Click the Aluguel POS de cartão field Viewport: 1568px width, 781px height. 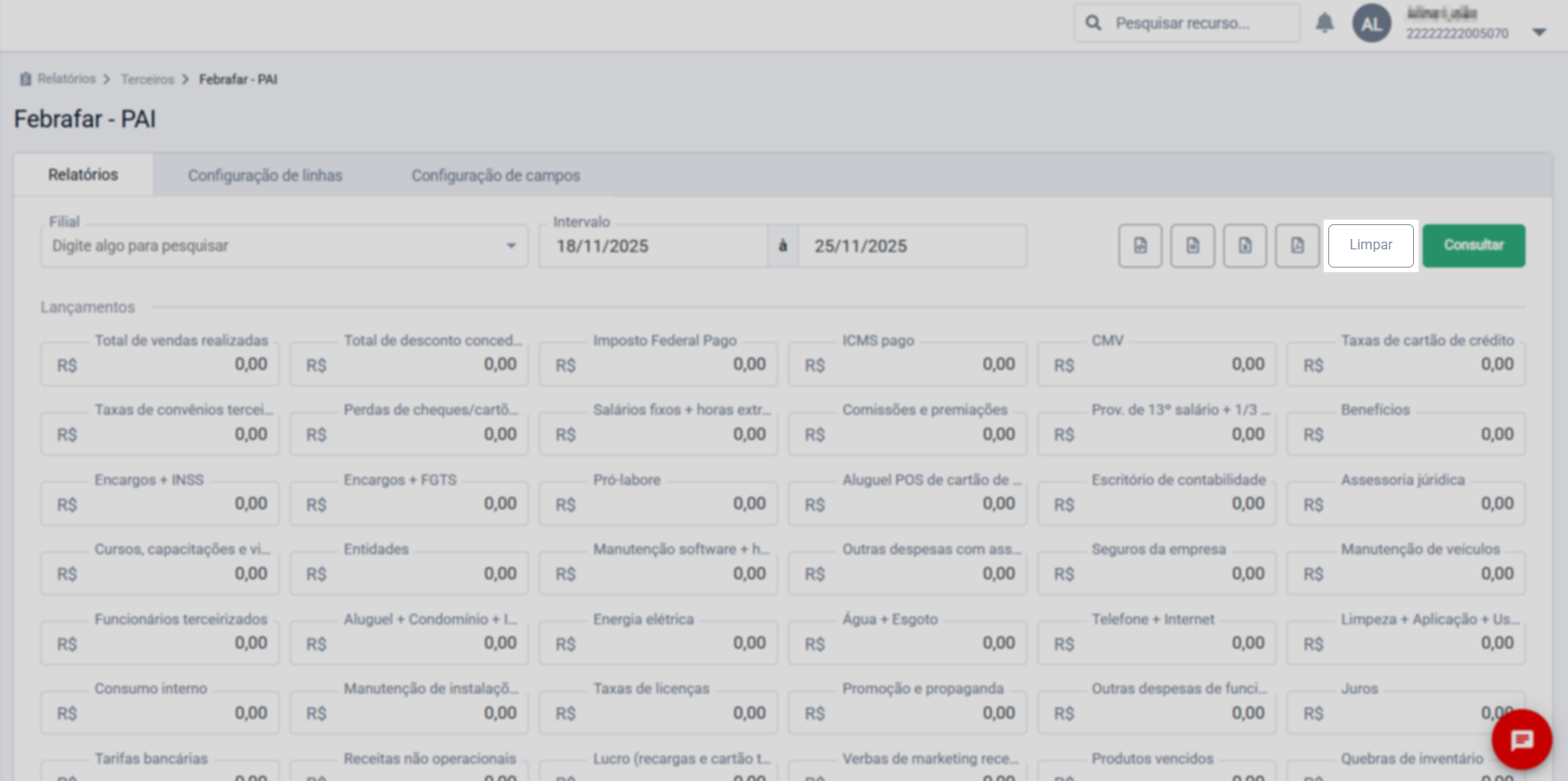908,504
